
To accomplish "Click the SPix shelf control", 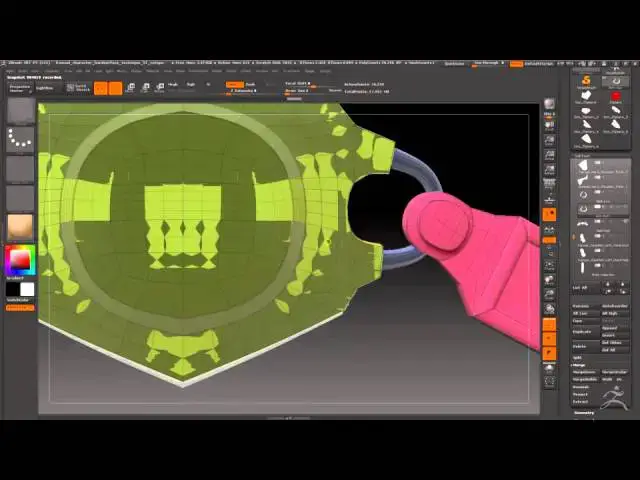I will click(x=549, y=114).
